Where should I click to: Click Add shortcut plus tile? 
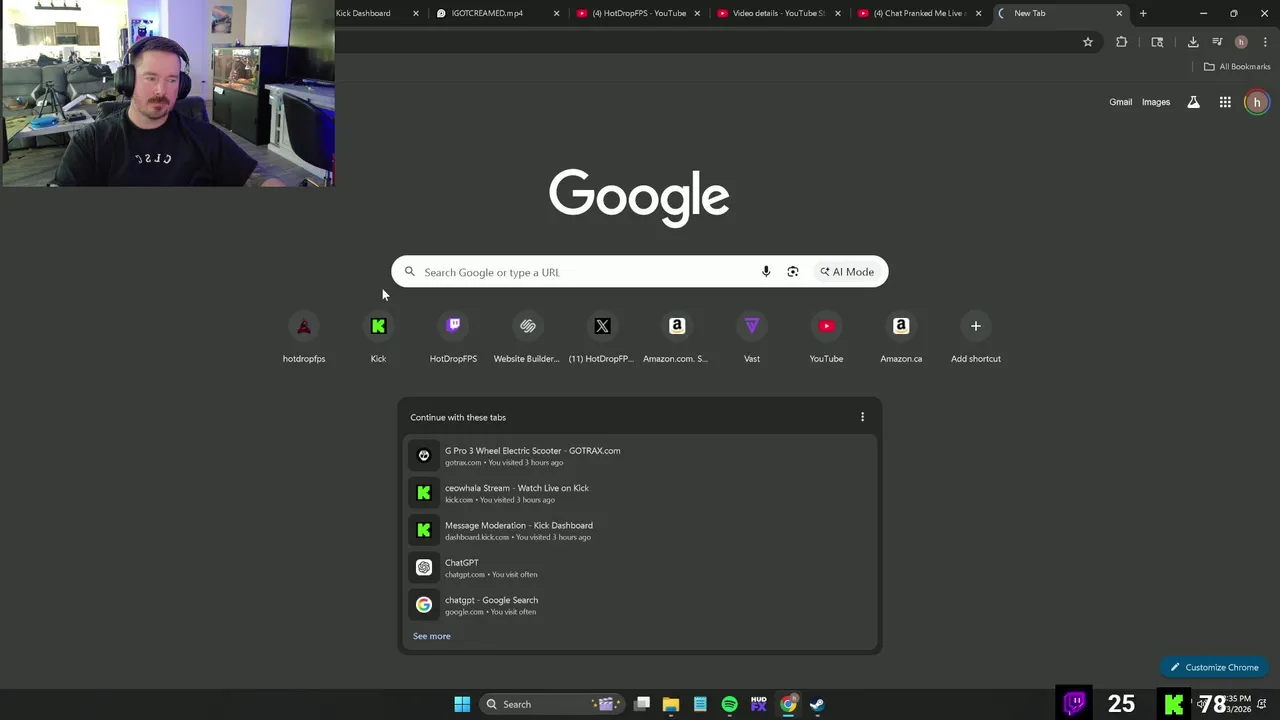976,338
